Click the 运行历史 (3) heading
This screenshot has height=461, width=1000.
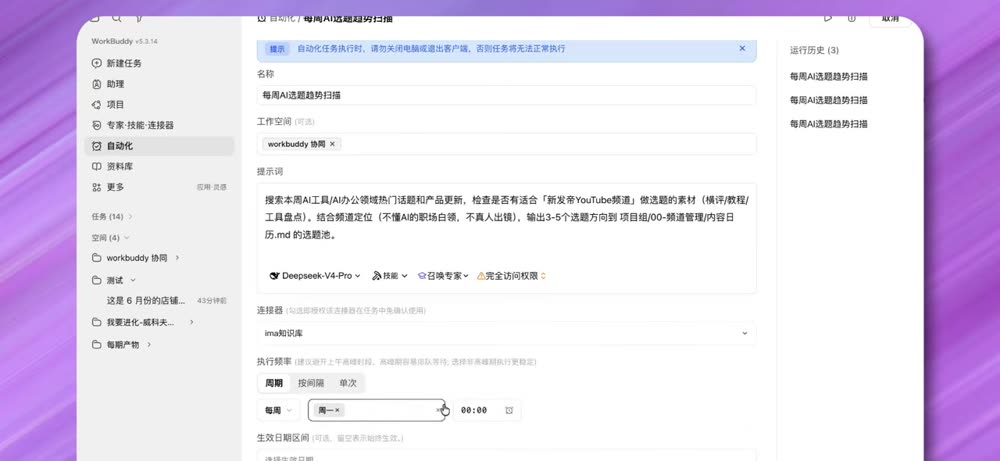[814, 50]
